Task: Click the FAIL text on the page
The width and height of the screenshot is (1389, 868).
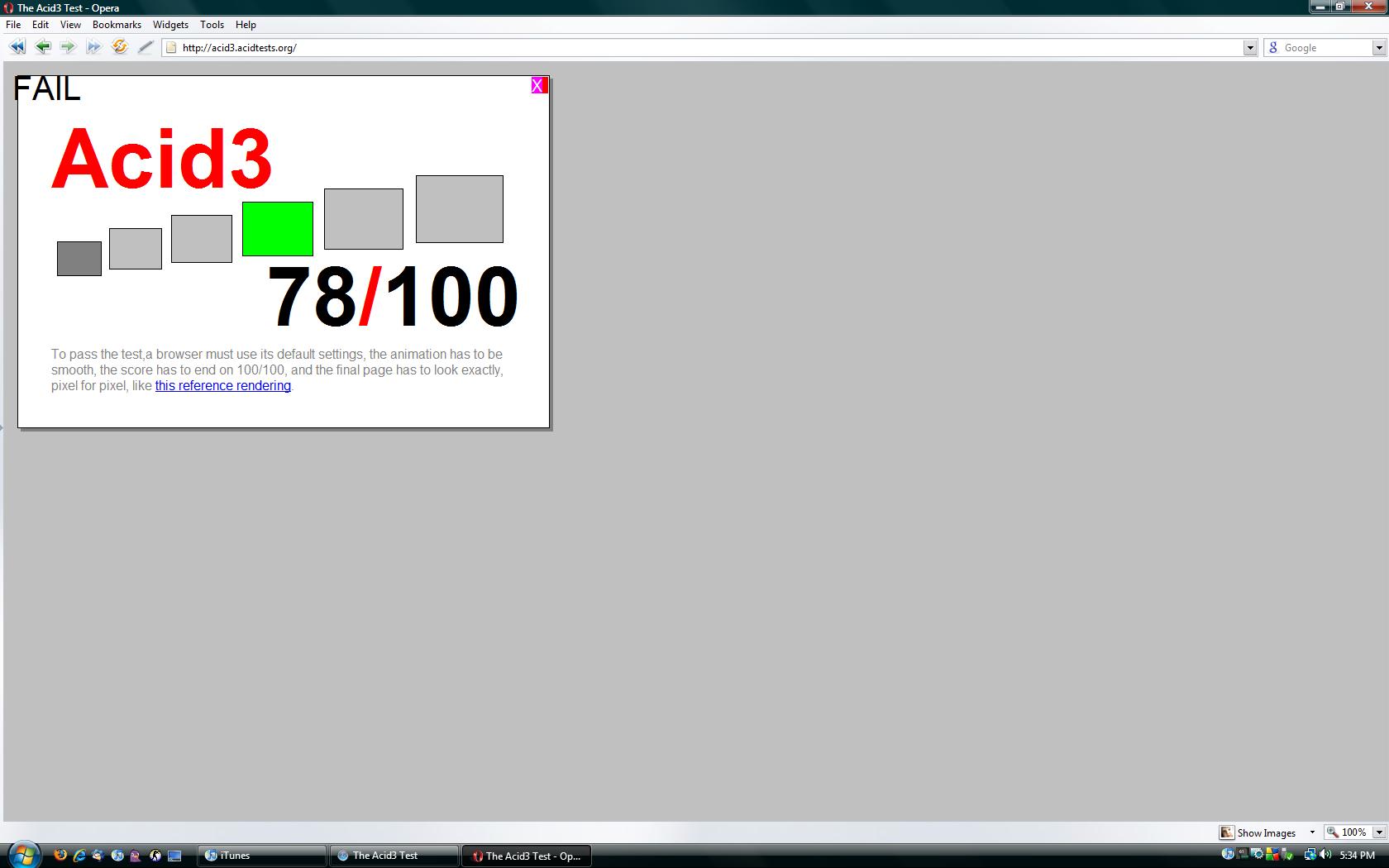Action: pyautogui.click(x=47, y=88)
